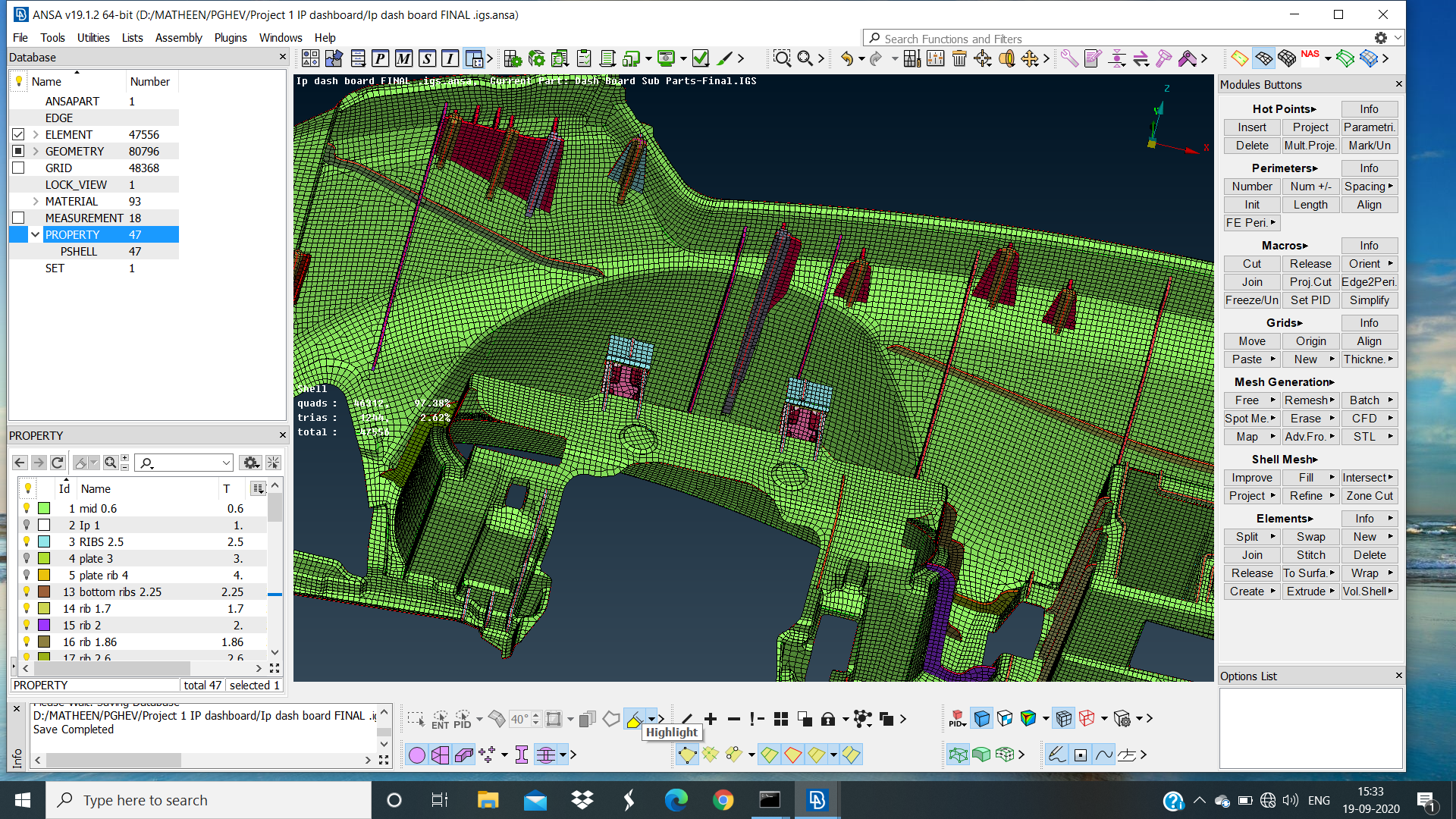Click the padlock lock icon in bottom toolbar
This screenshot has width=1456, height=819.
(x=828, y=719)
